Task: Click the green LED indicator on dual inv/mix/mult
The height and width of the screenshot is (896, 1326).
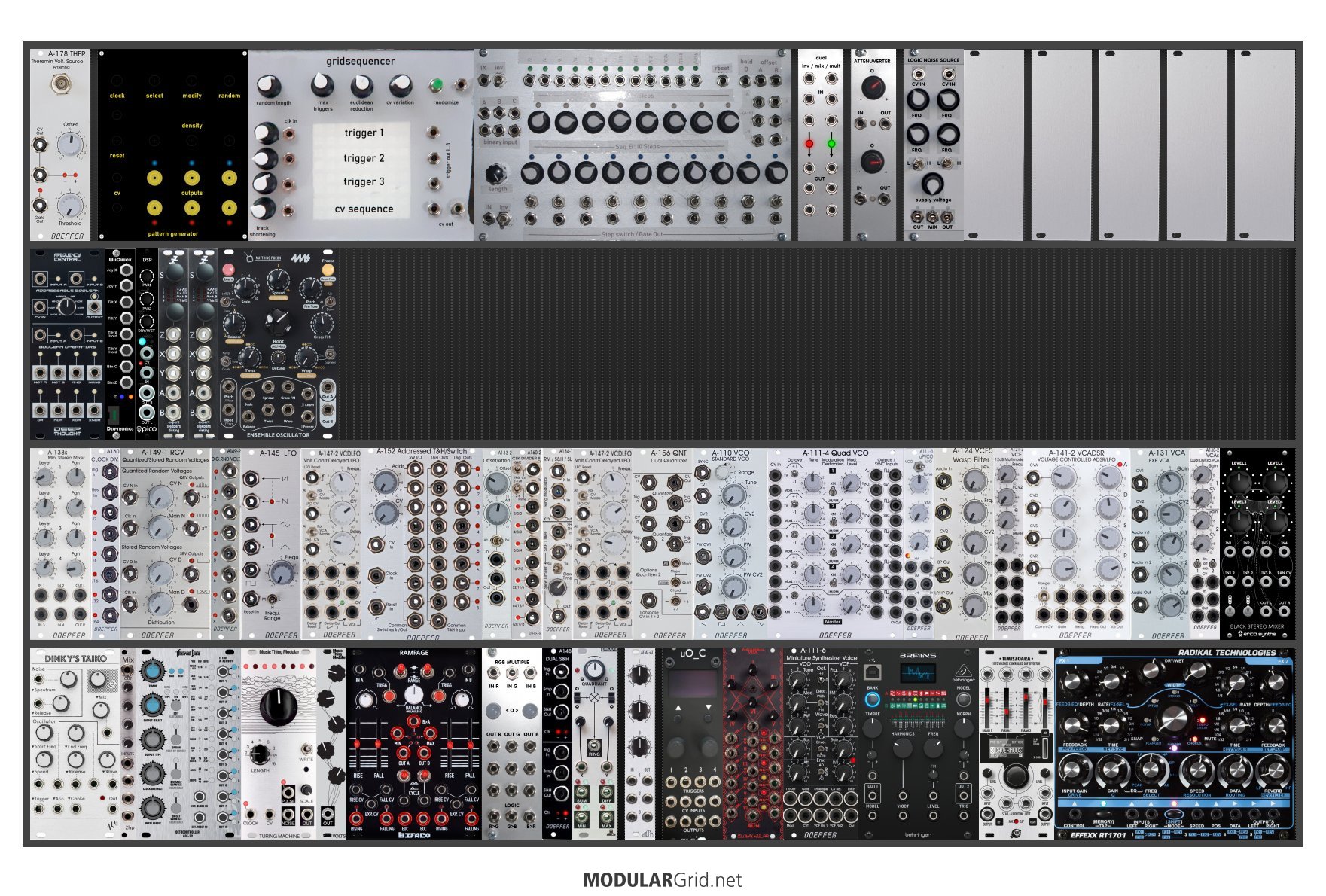Action: [x=831, y=143]
